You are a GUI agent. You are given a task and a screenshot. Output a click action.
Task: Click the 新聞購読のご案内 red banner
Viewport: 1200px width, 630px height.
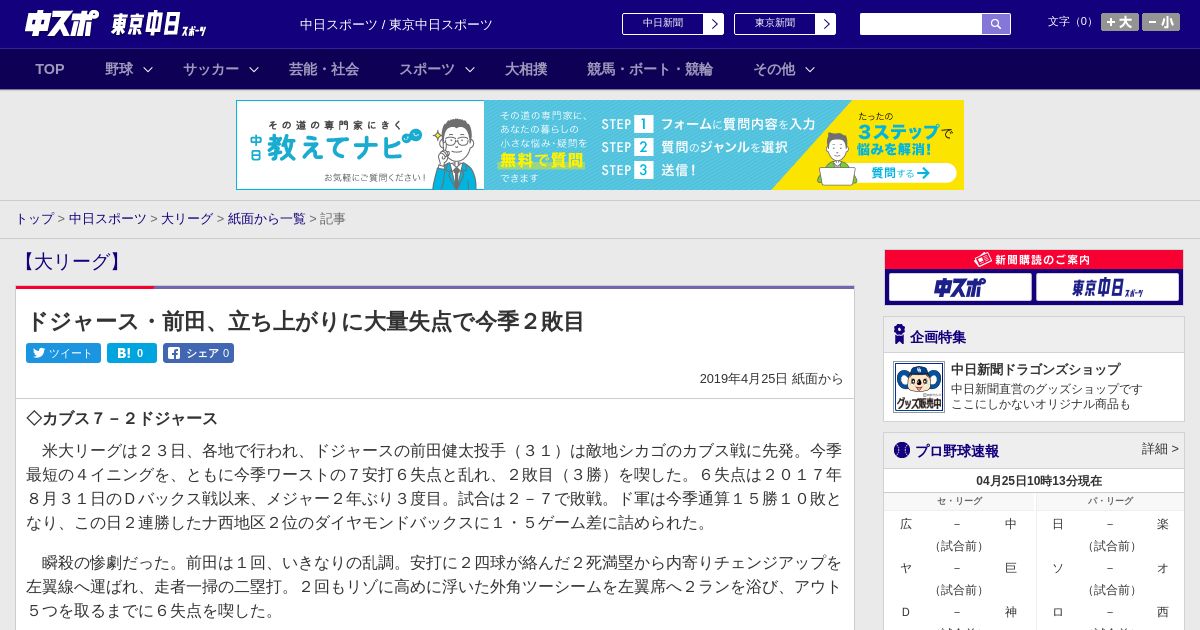coord(1034,259)
